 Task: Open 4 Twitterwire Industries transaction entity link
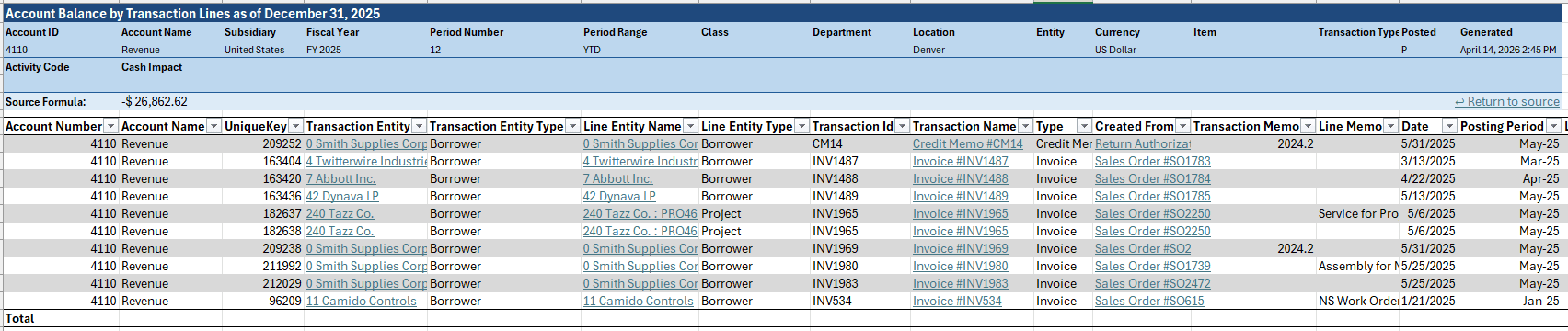coord(366,161)
